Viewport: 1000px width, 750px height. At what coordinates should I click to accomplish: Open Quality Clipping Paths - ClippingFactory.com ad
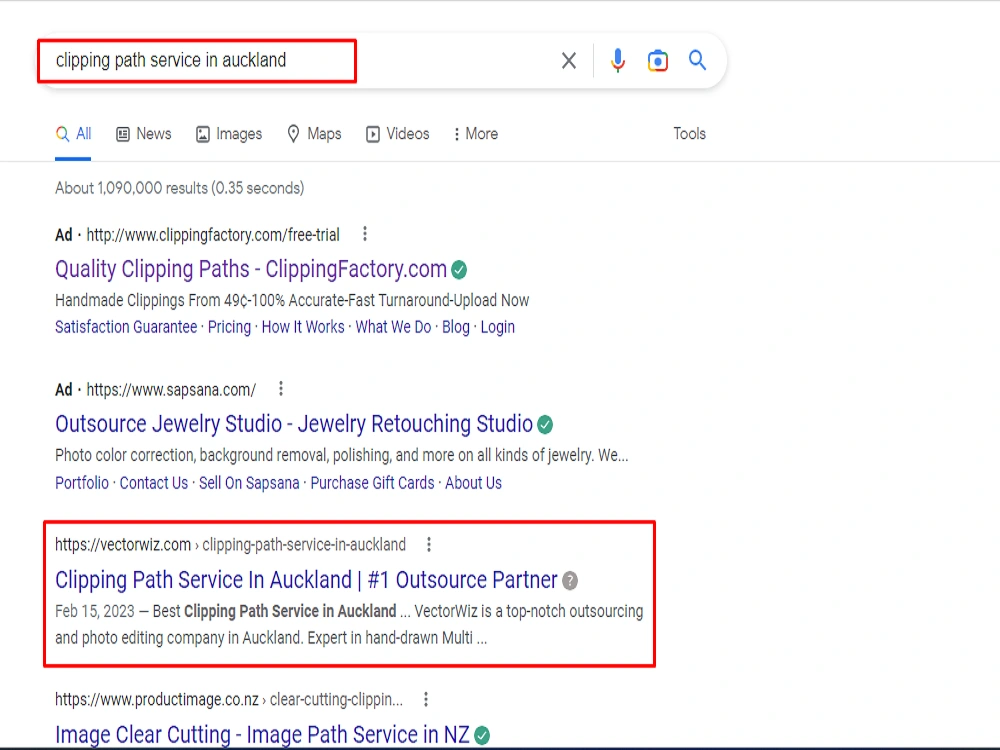pyautogui.click(x=251, y=269)
